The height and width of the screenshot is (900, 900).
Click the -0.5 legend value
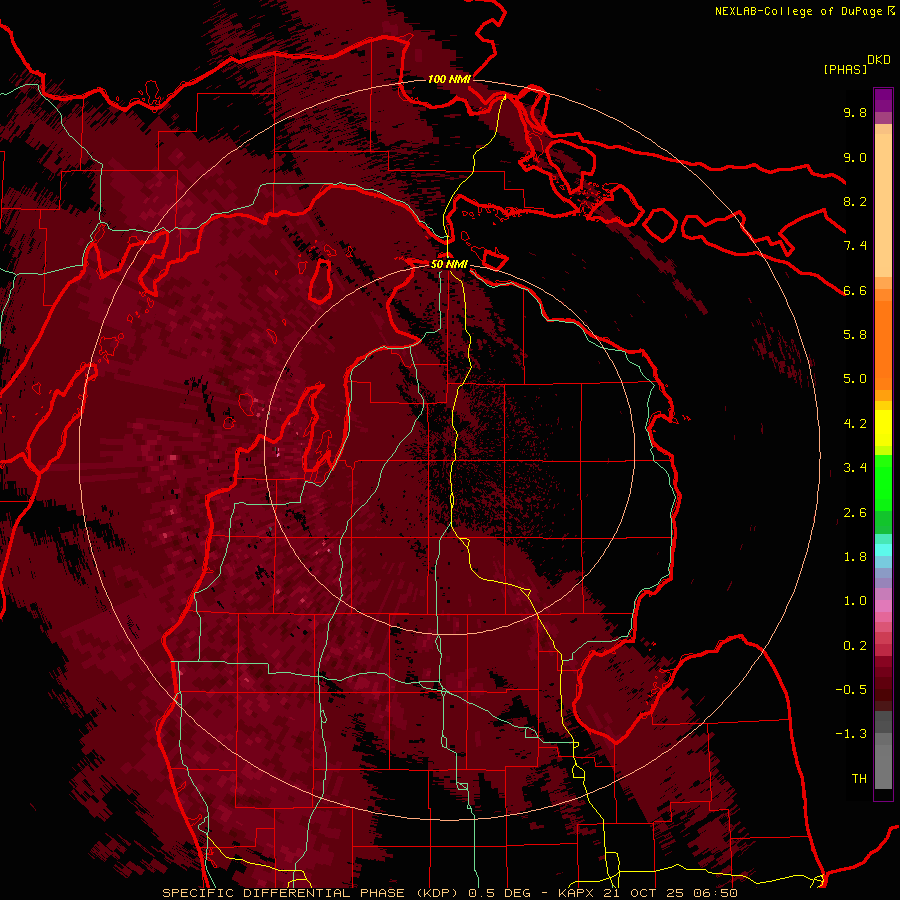[851, 690]
